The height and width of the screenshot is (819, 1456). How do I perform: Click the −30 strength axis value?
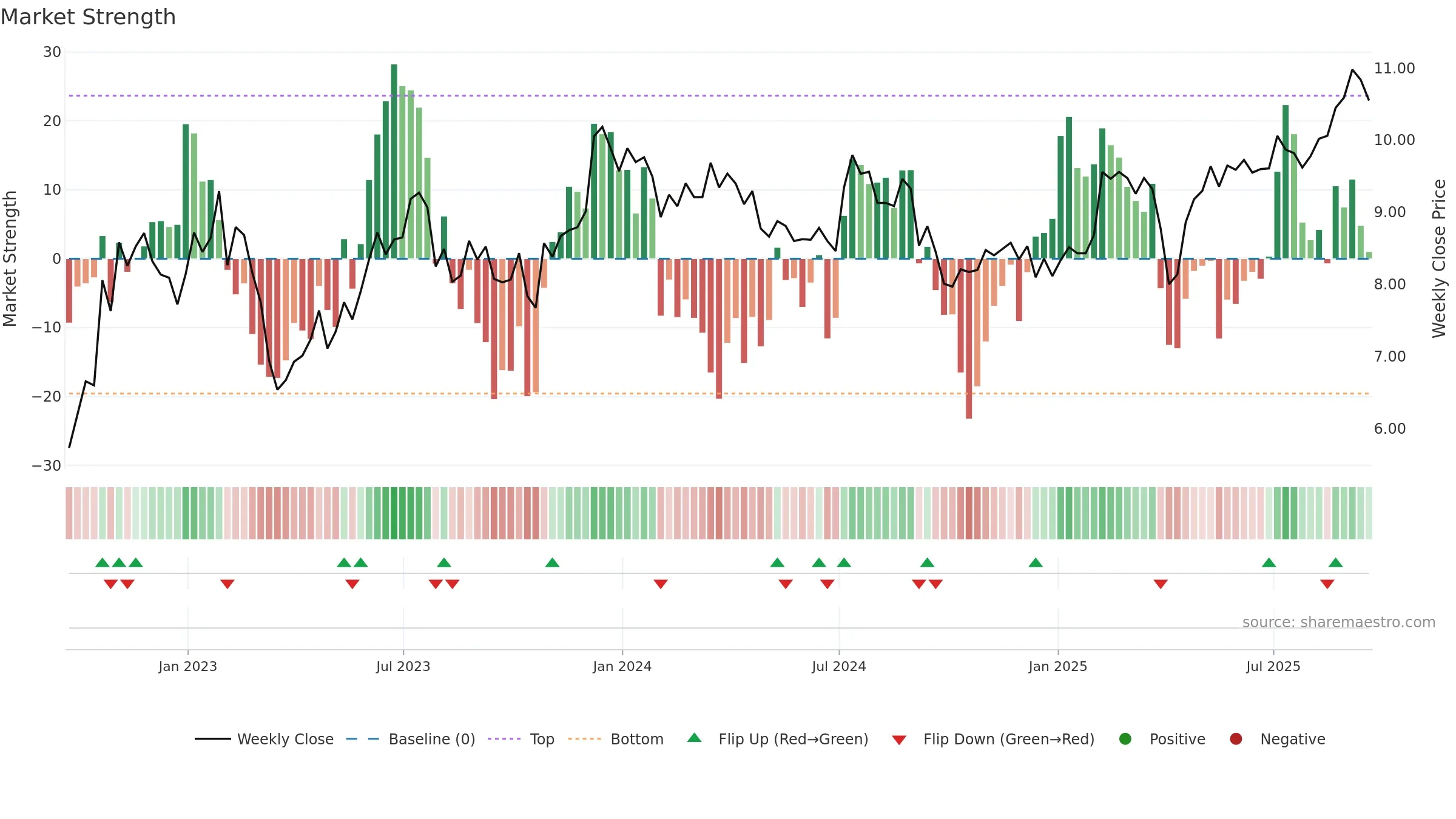[x=47, y=466]
